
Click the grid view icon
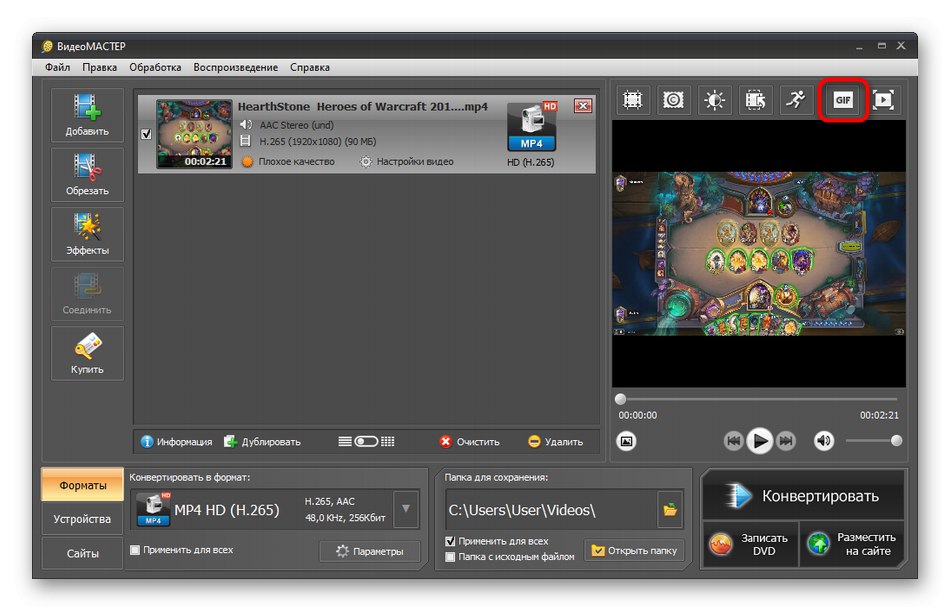point(388,441)
